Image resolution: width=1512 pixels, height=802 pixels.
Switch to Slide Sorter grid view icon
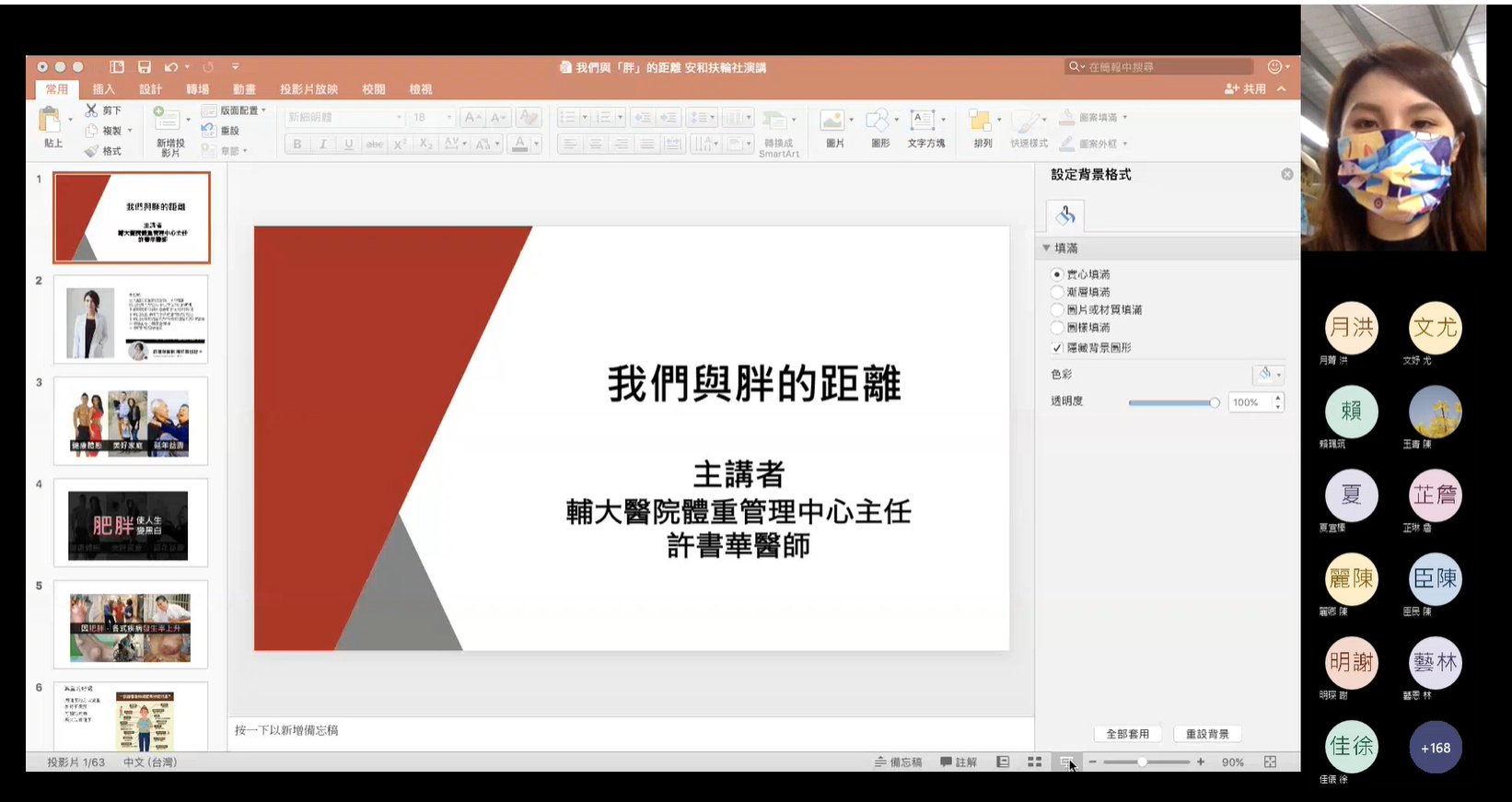click(x=1035, y=762)
